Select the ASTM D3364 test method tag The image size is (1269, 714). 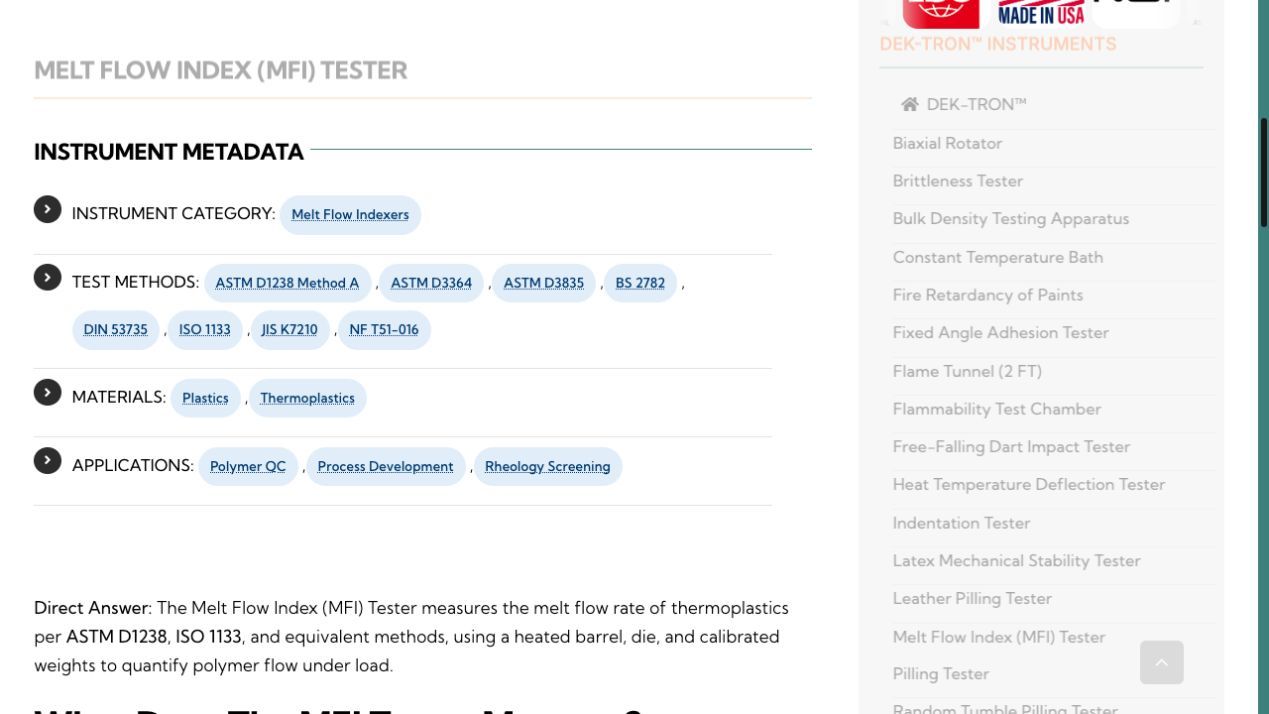point(431,283)
